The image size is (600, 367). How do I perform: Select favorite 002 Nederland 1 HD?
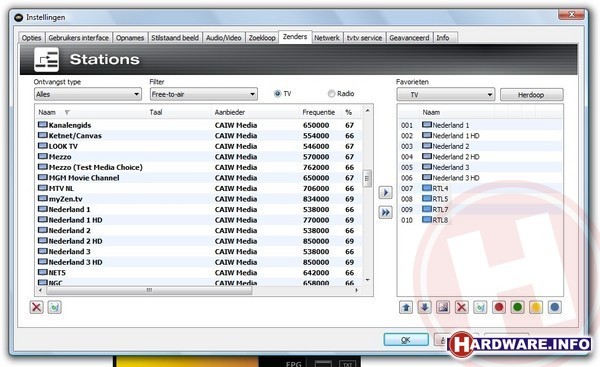tap(480, 135)
